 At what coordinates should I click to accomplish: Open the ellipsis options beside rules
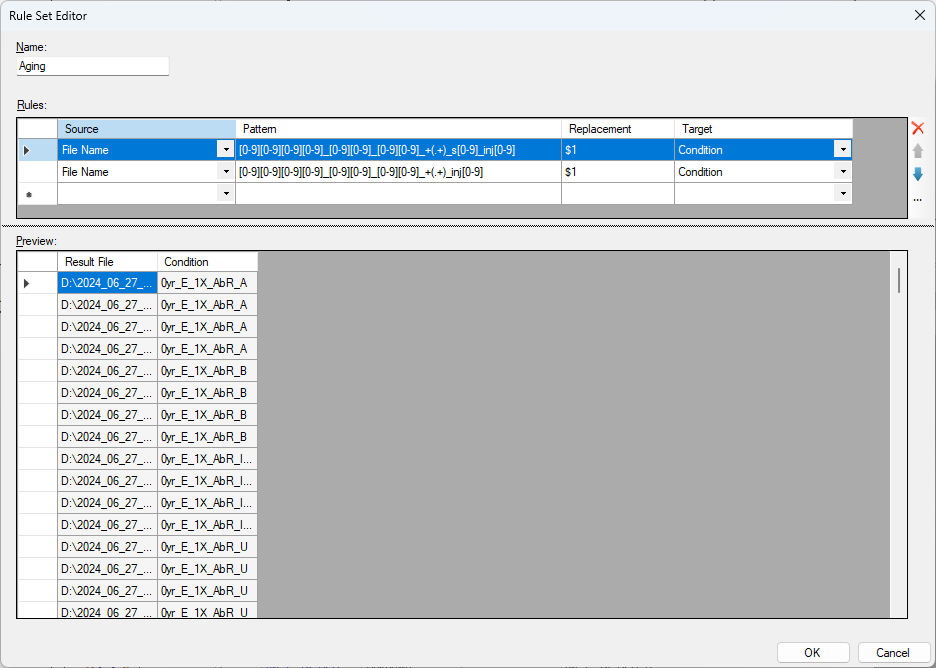[917, 199]
